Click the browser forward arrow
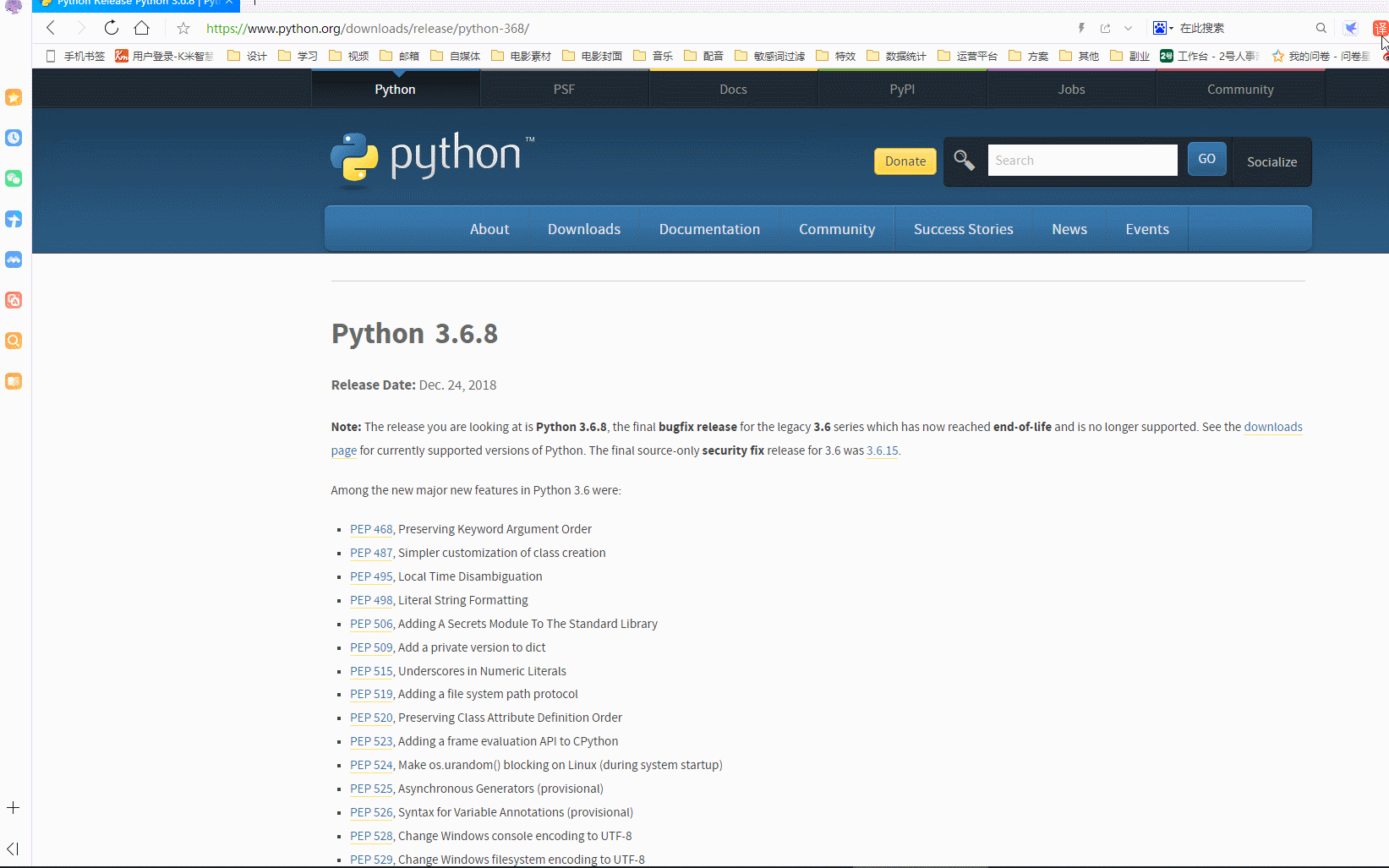 pyautogui.click(x=81, y=28)
